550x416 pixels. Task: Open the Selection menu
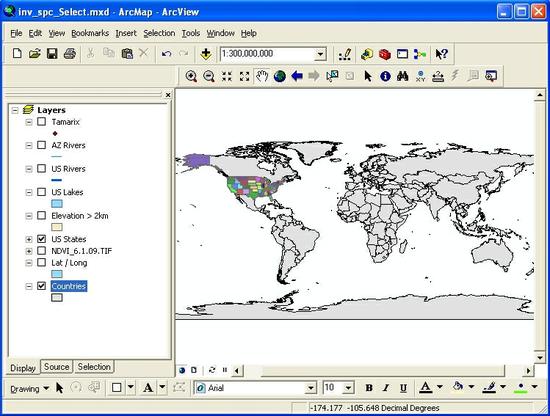tap(159, 33)
